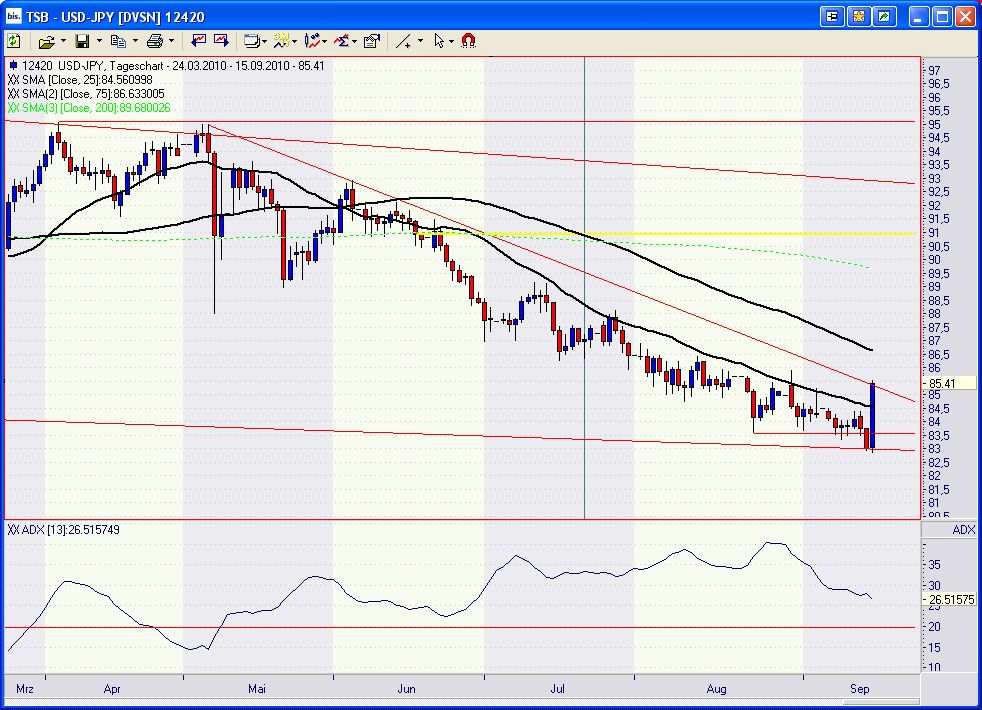Screen dimensions: 982x710
Task: Go to previous chart with left-arrow icon
Action: [x=199, y=41]
